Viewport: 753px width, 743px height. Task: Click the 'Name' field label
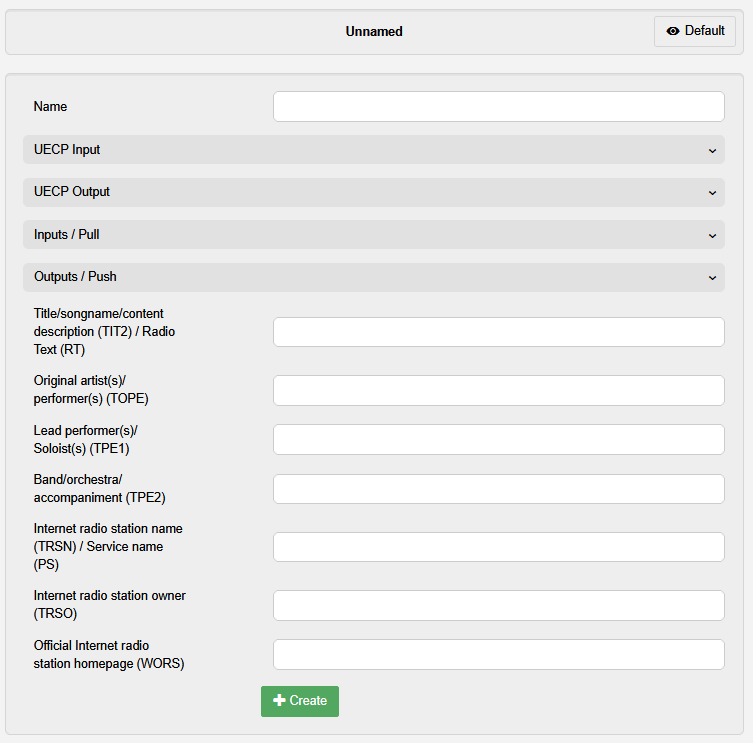[50, 107]
